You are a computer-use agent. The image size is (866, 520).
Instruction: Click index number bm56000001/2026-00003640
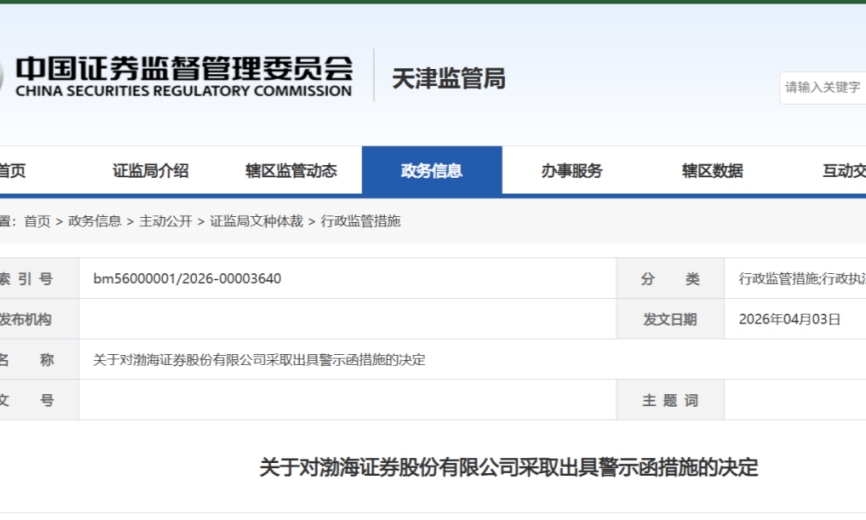(187, 279)
